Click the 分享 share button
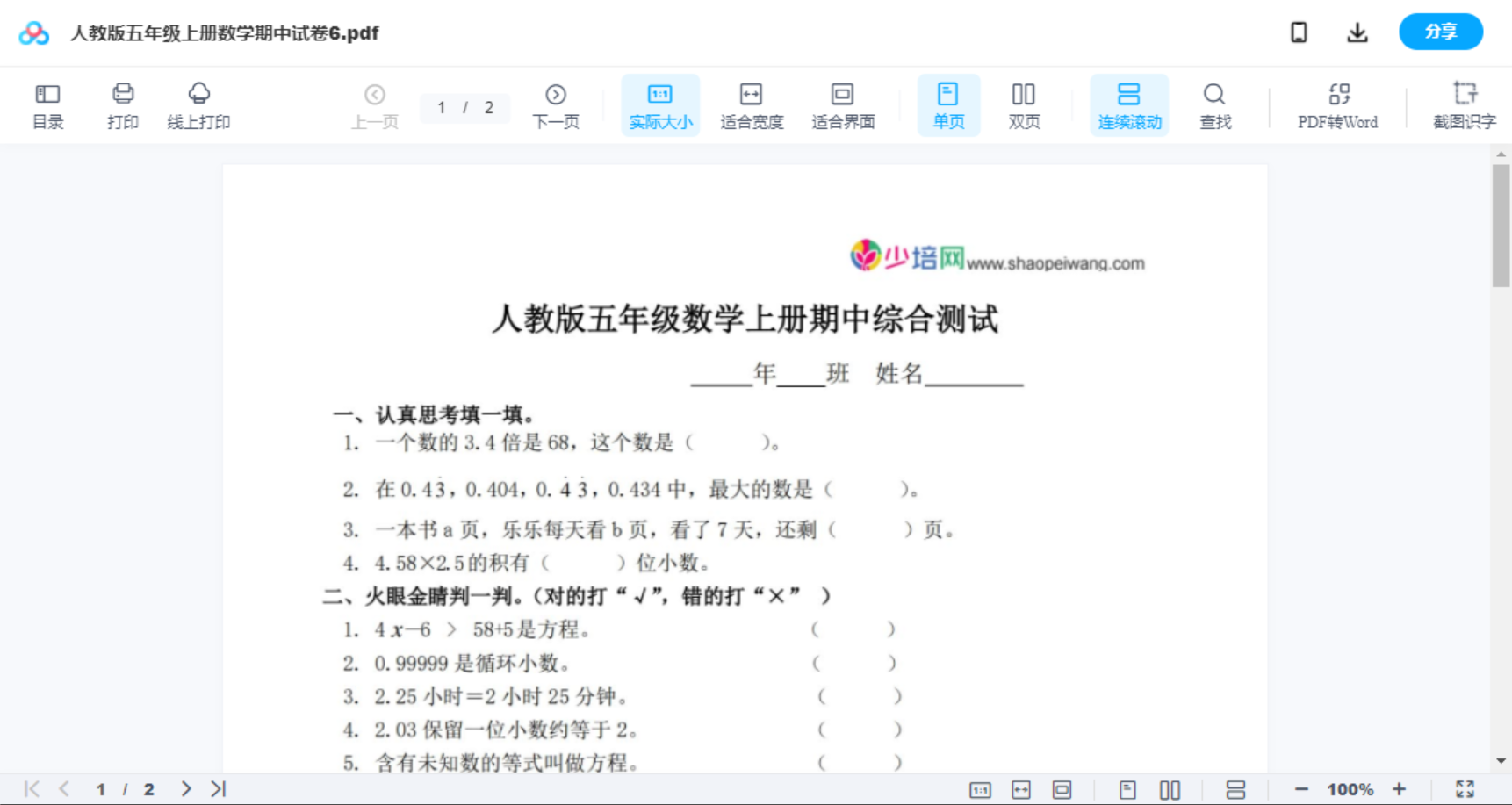The height and width of the screenshot is (805, 1512). (x=1440, y=32)
